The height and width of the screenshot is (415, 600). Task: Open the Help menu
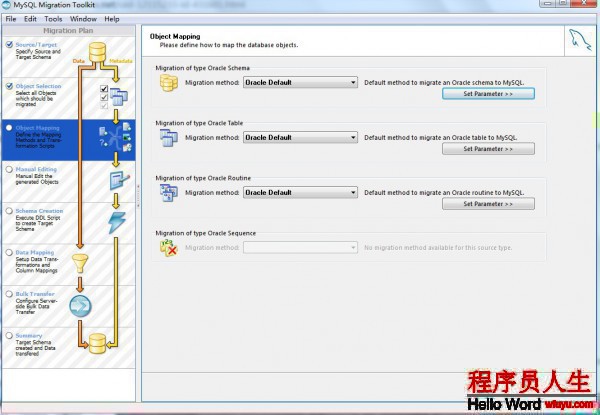(x=112, y=19)
